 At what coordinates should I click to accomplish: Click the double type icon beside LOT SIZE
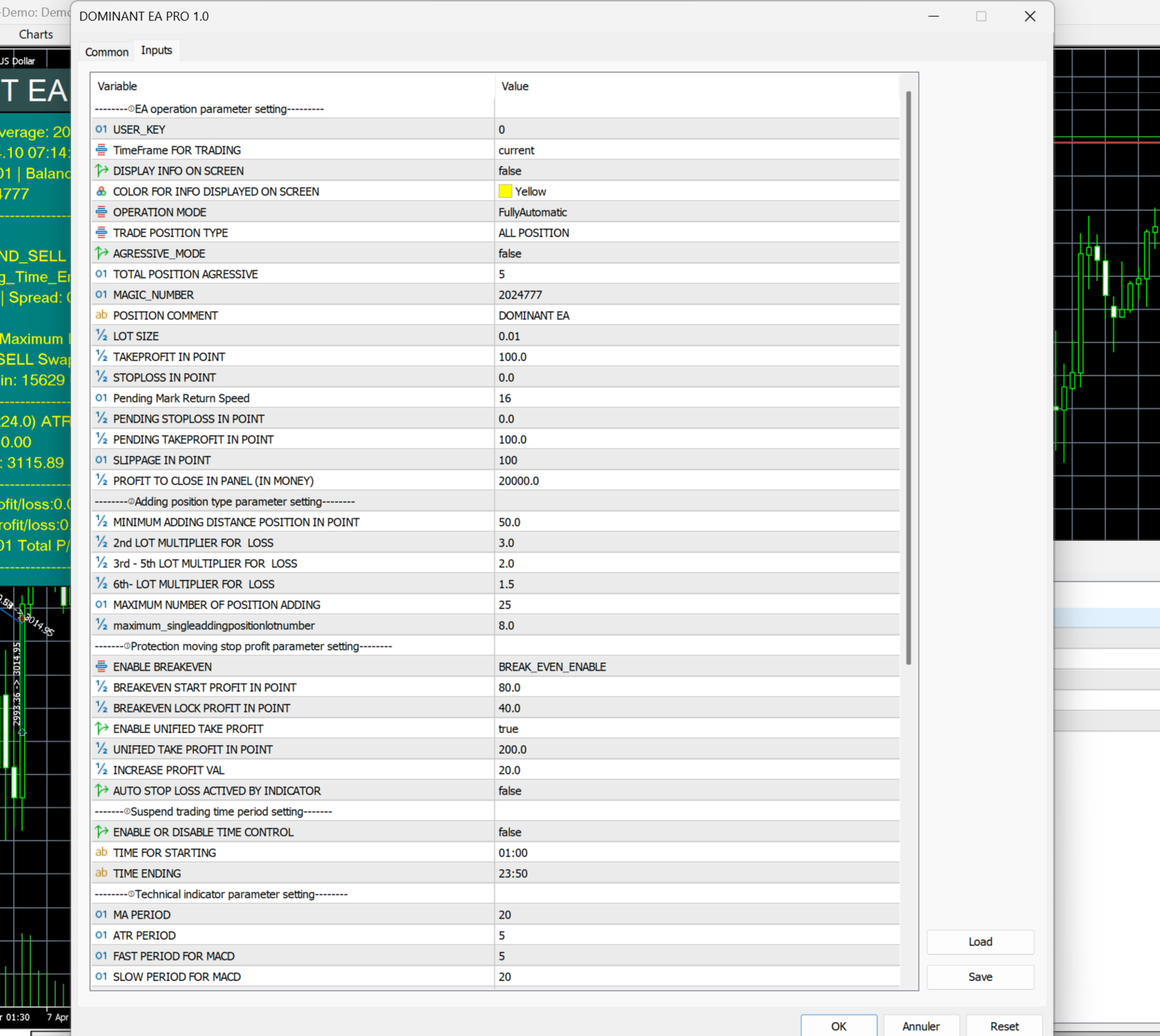point(101,336)
